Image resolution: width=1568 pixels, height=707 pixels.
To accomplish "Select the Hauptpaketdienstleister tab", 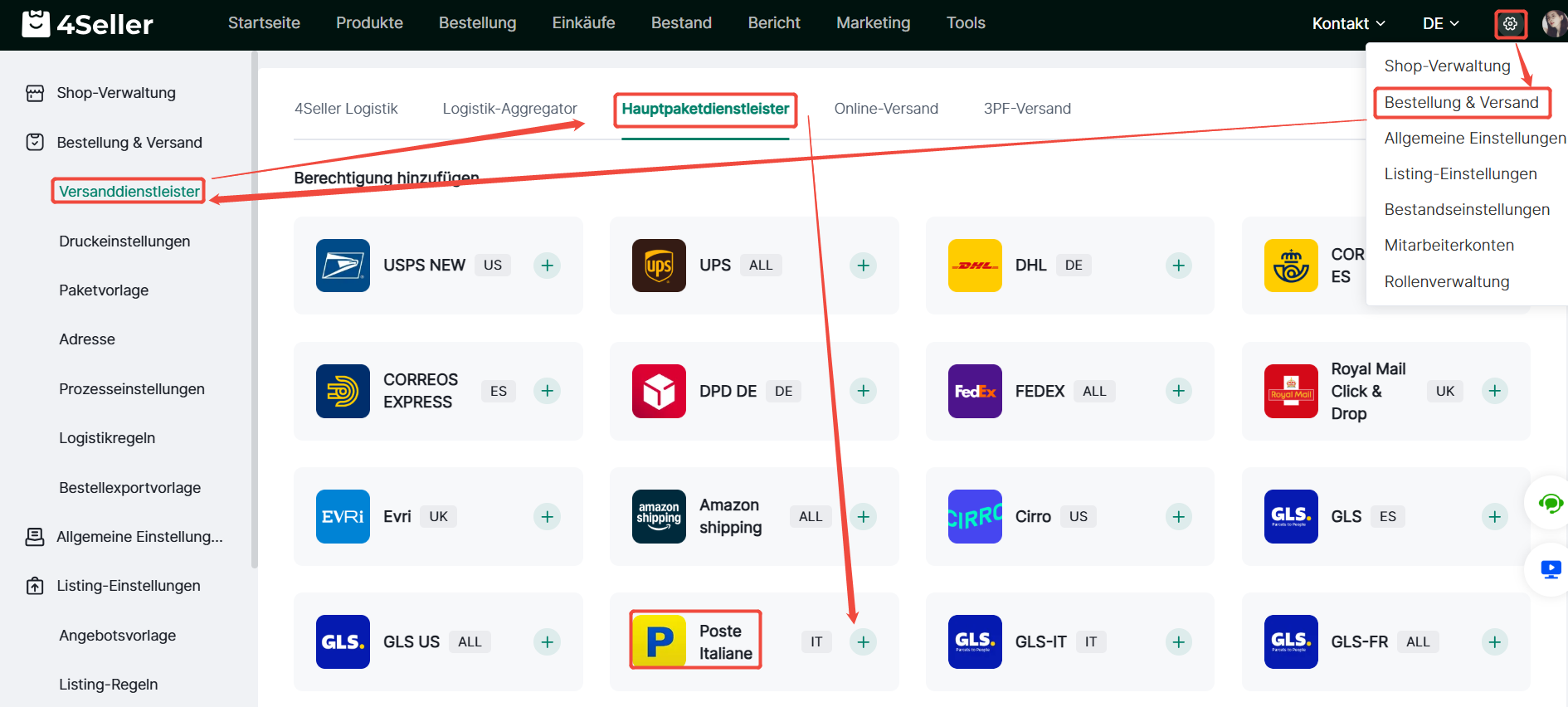I will click(705, 109).
